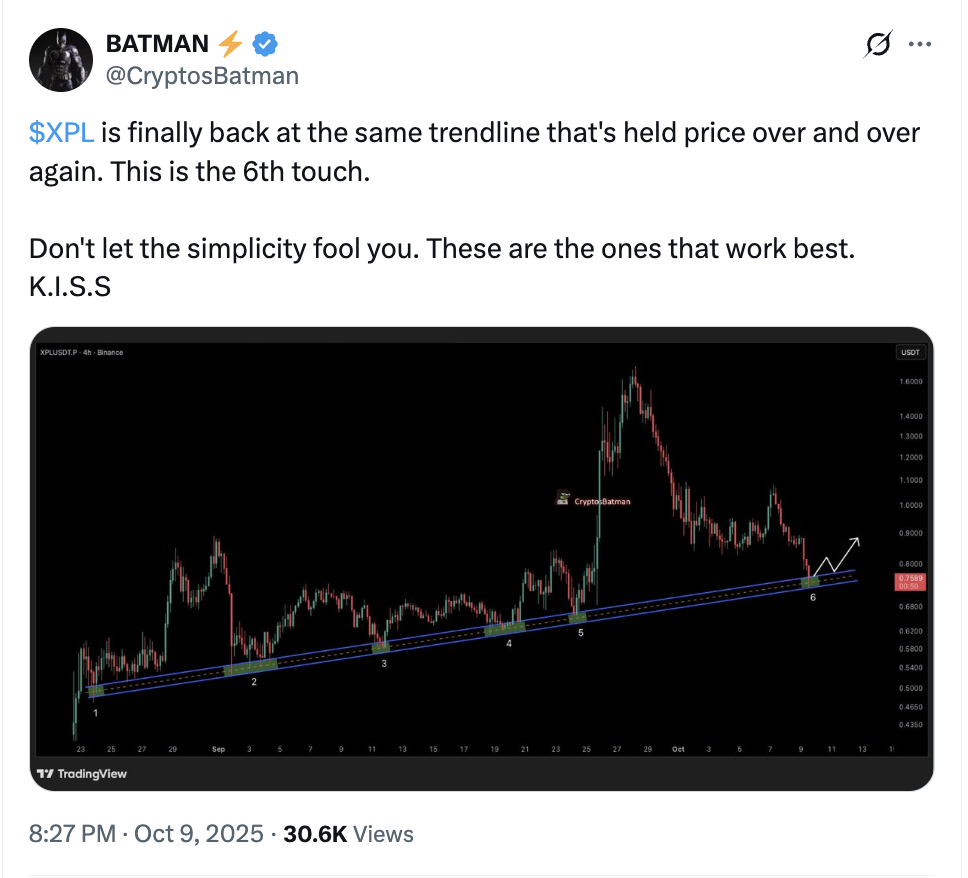
Task: Click the TradingView logo on the chart
Action: coord(82,773)
